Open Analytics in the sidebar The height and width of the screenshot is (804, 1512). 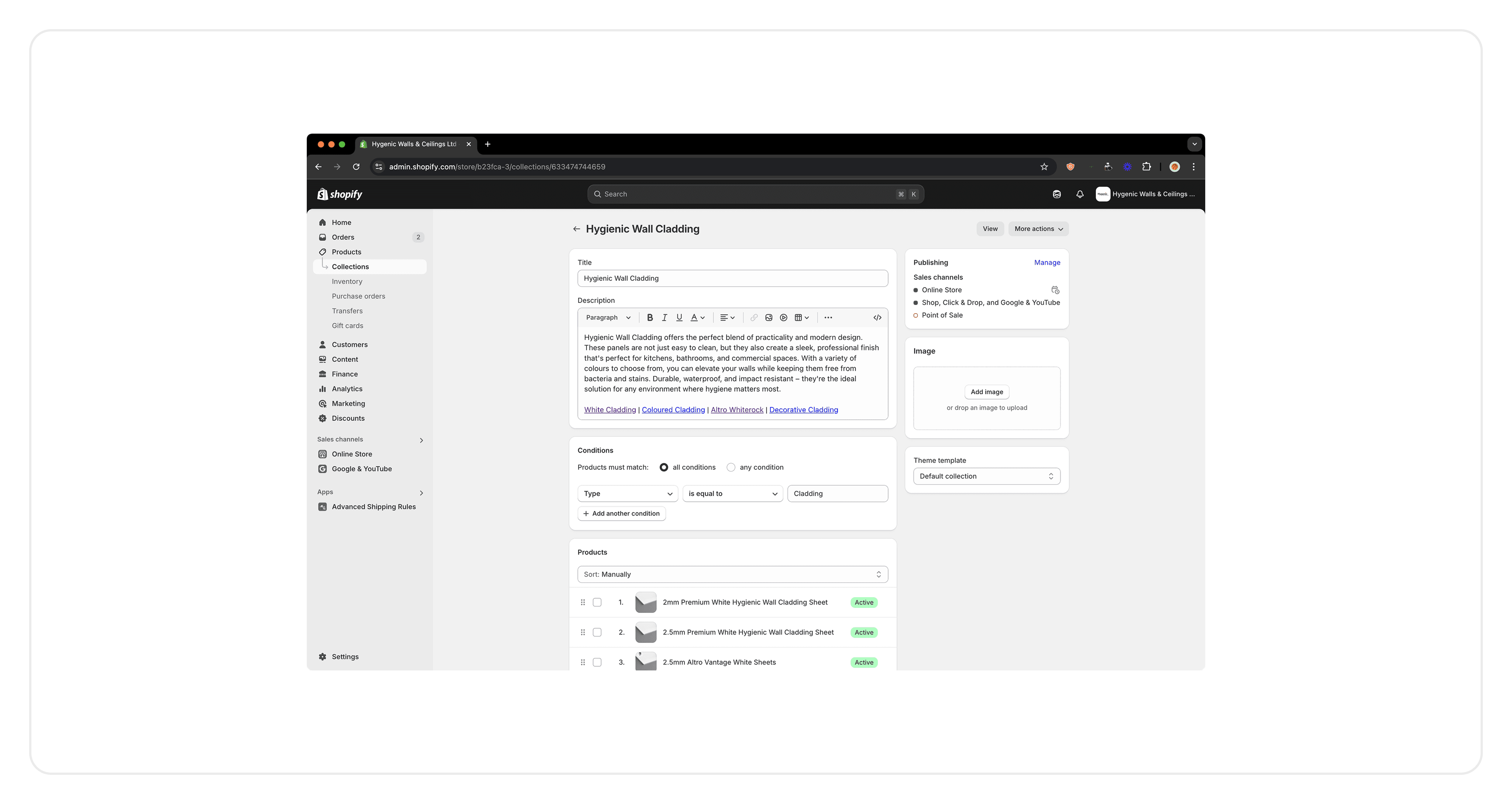(x=370, y=389)
